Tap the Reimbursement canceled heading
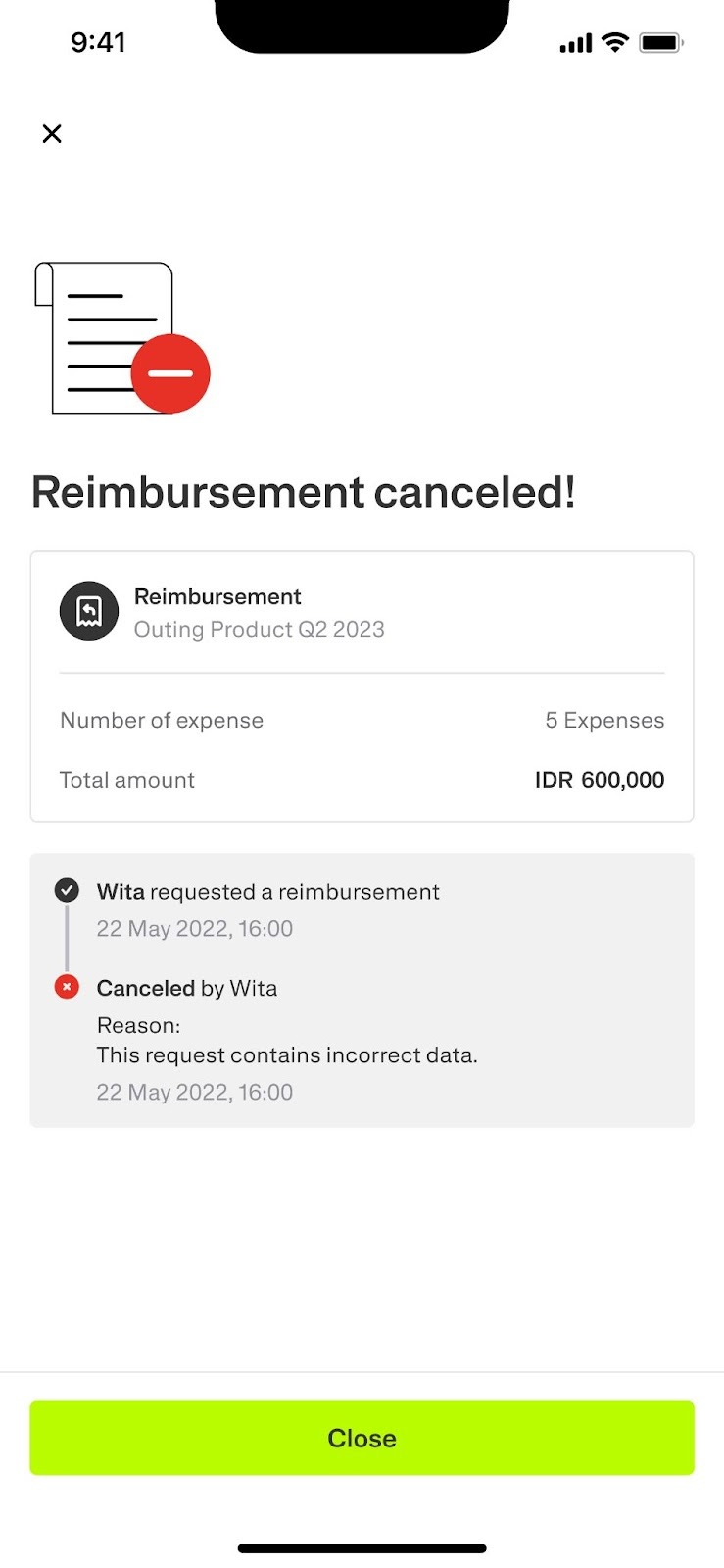724x1568 pixels. coord(304,492)
